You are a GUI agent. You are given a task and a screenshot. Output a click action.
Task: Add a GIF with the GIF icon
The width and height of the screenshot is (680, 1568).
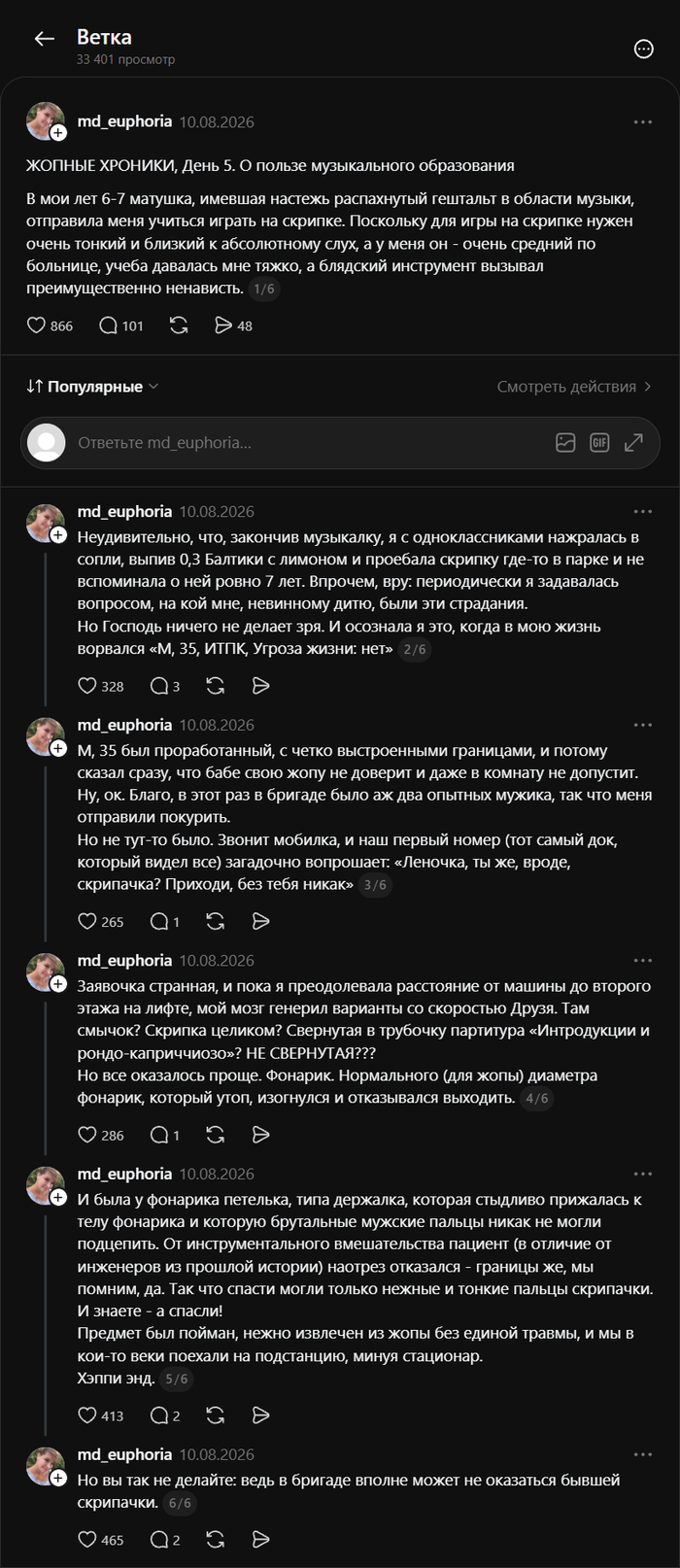(599, 443)
